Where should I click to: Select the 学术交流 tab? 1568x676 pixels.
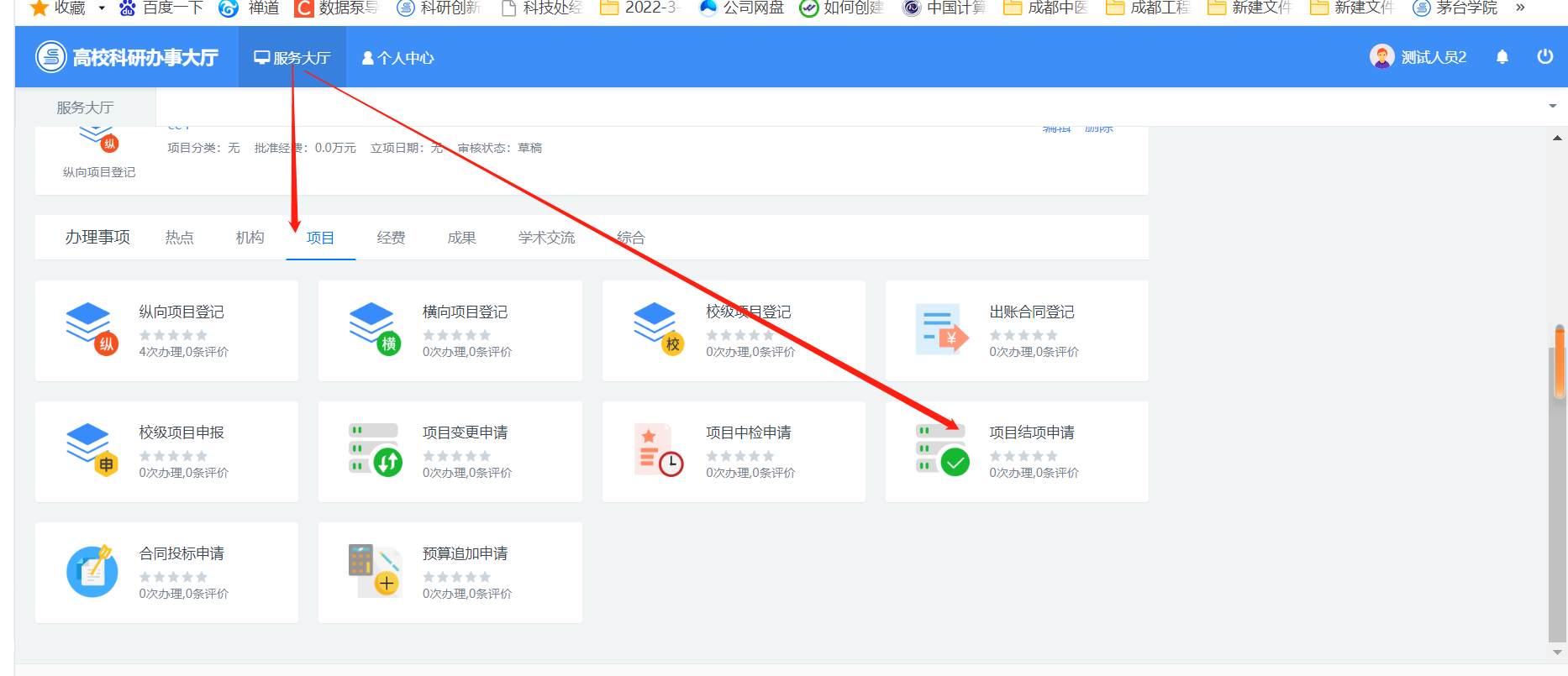point(546,238)
